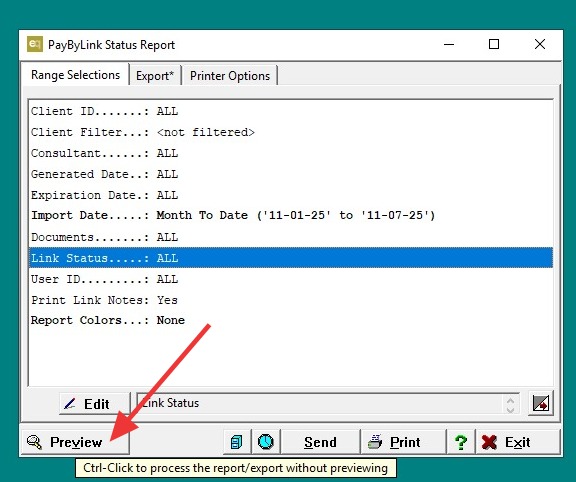Click the down arrow on description field spinner
The width and height of the screenshot is (576, 482).
coord(510,409)
